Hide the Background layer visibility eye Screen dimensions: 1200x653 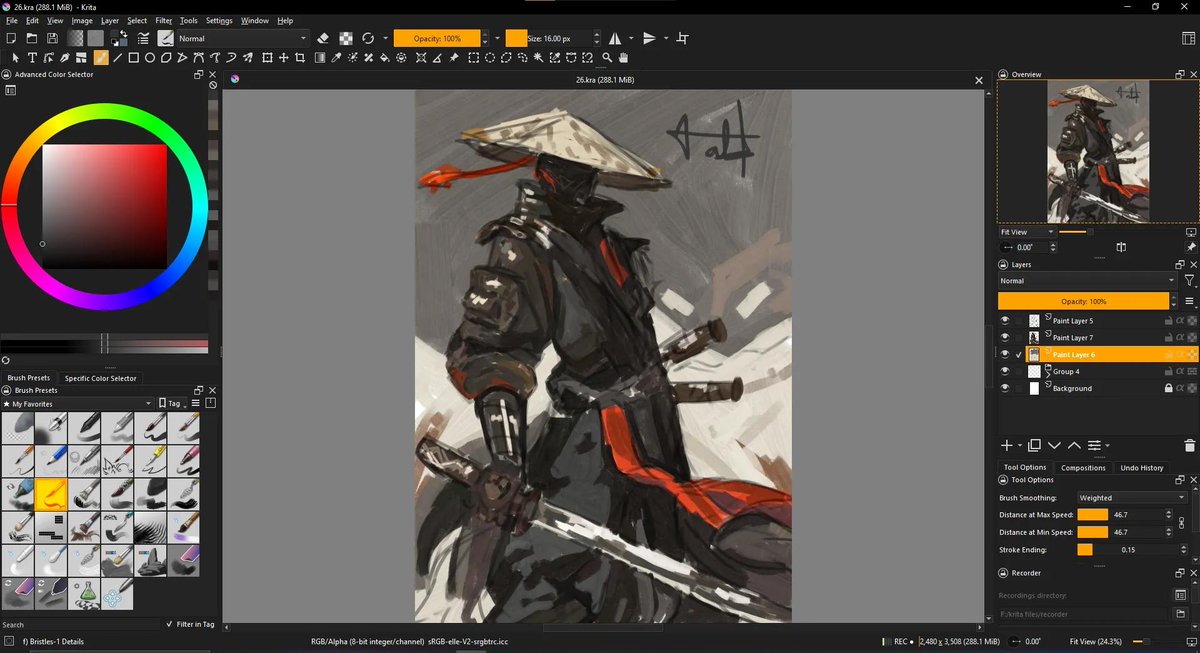pyautogui.click(x=1005, y=388)
